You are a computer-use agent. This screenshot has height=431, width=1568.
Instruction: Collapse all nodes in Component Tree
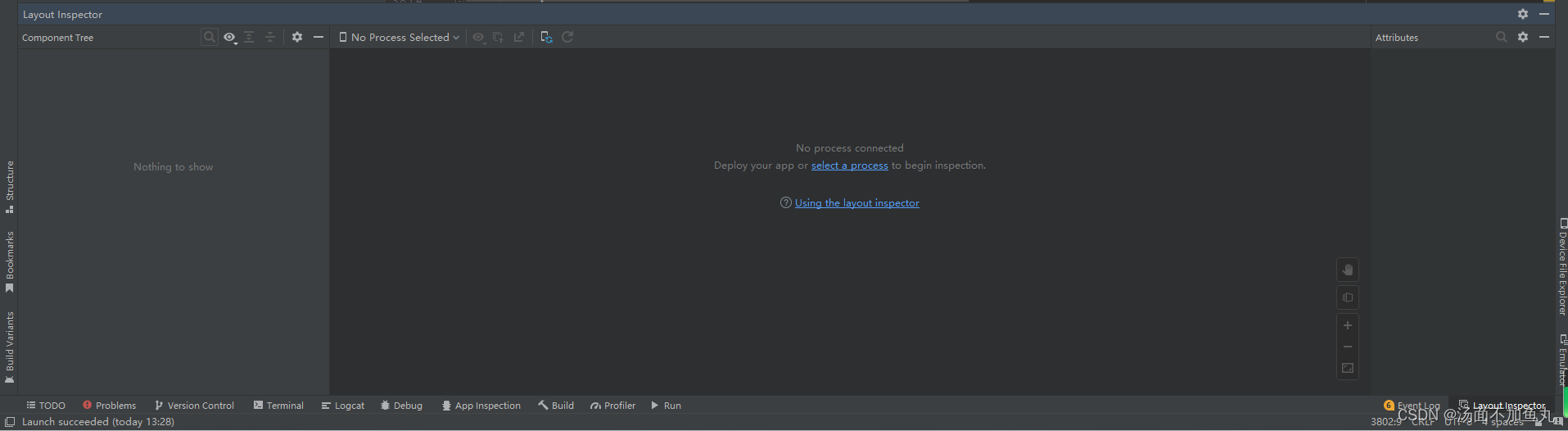tap(270, 37)
